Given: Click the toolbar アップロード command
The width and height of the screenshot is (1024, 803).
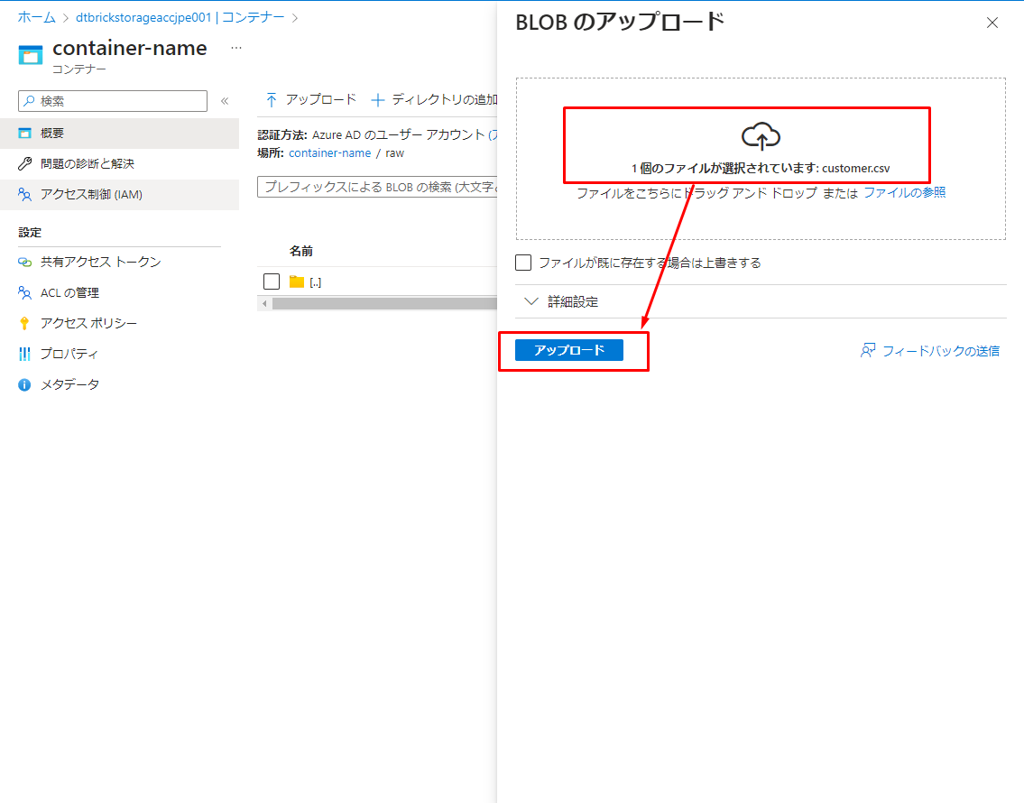Looking at the screenshot, I should pyautogui.click(x=311, y=100).
